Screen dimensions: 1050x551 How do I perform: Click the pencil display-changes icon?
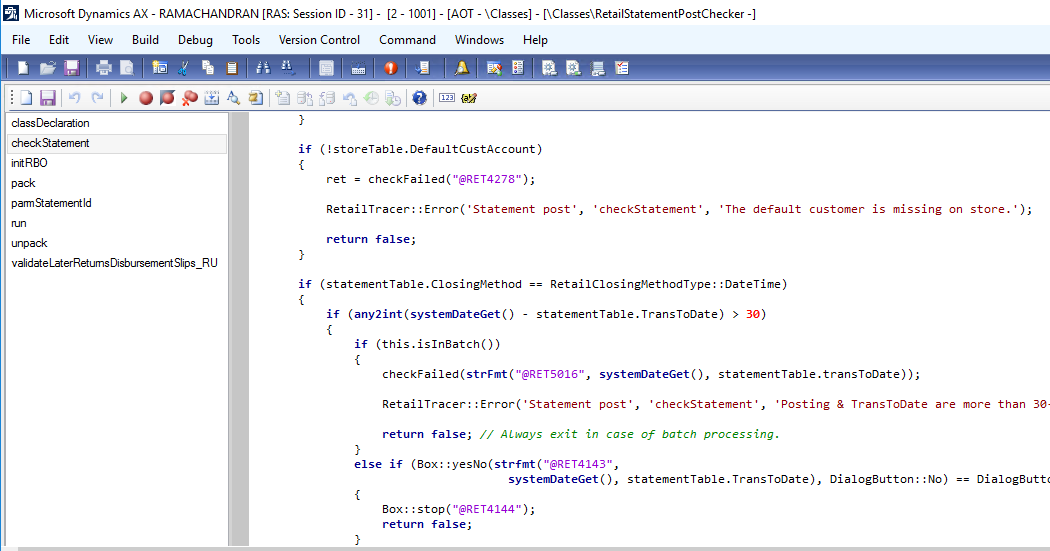[x=469, y=98]
